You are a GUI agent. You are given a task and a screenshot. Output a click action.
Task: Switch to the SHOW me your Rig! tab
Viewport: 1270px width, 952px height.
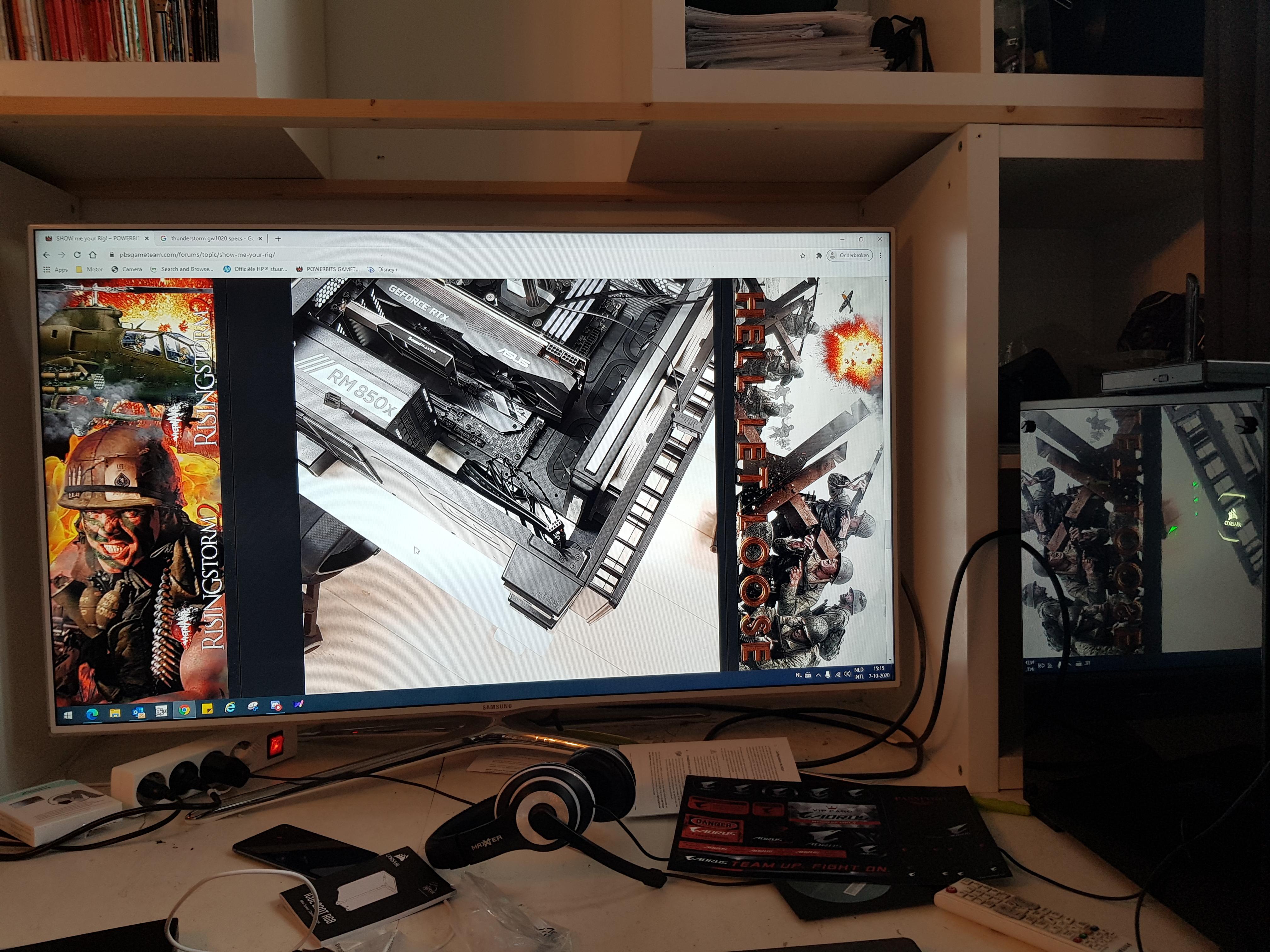[x=96, y=238]
